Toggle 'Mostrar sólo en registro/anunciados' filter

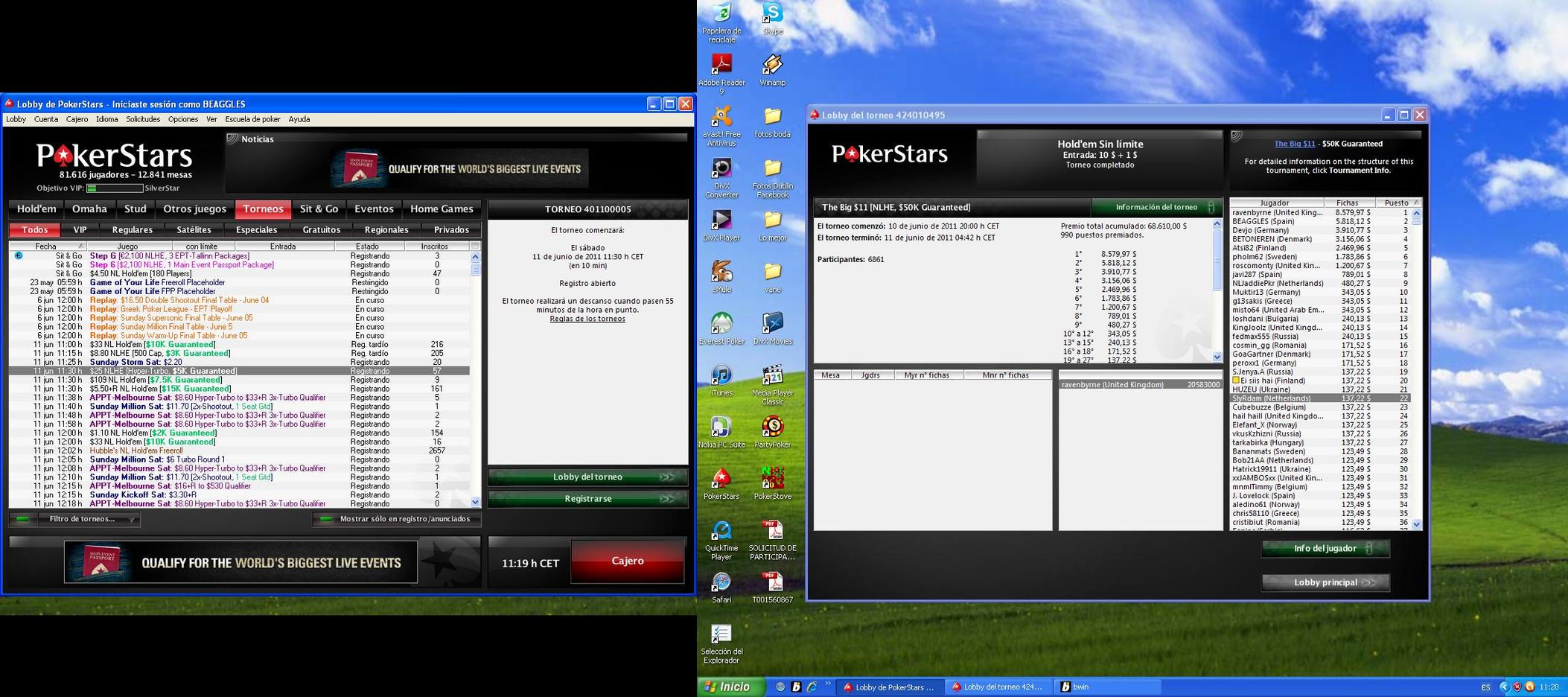[397, 519]
